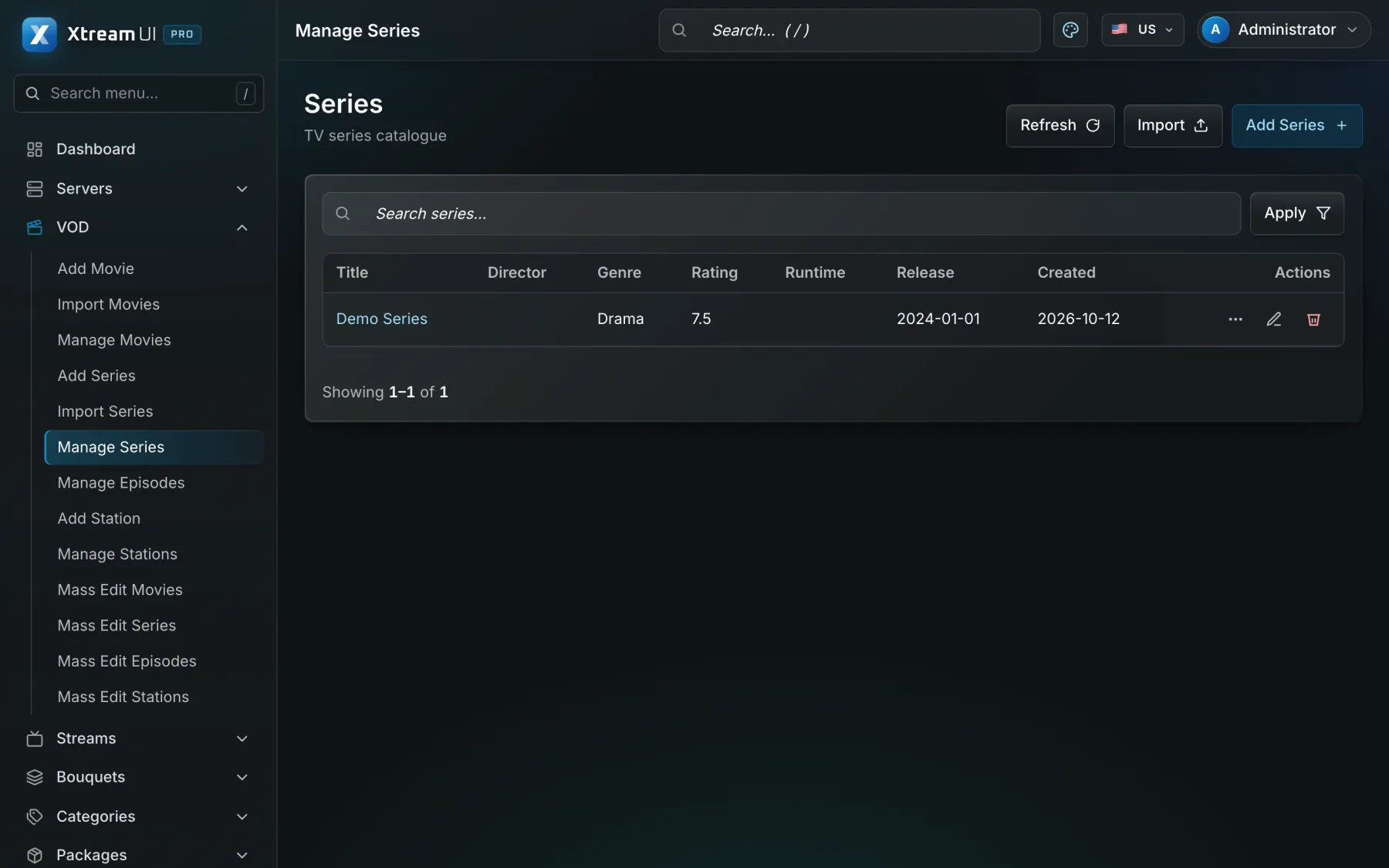Open the theme palette icon
1389x868 pixels.
[1070, 30]
